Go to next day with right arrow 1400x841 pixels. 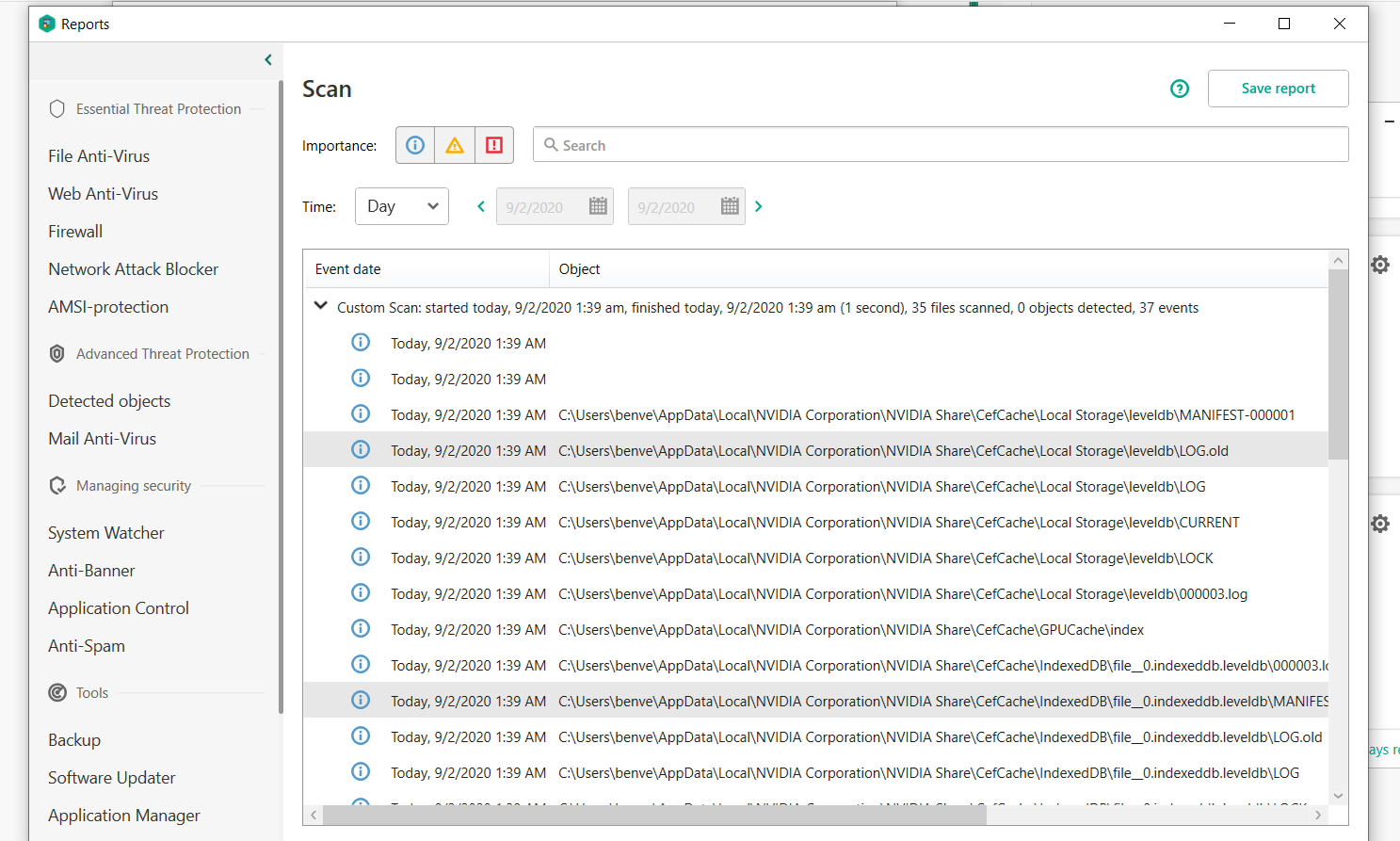(759, 206)
